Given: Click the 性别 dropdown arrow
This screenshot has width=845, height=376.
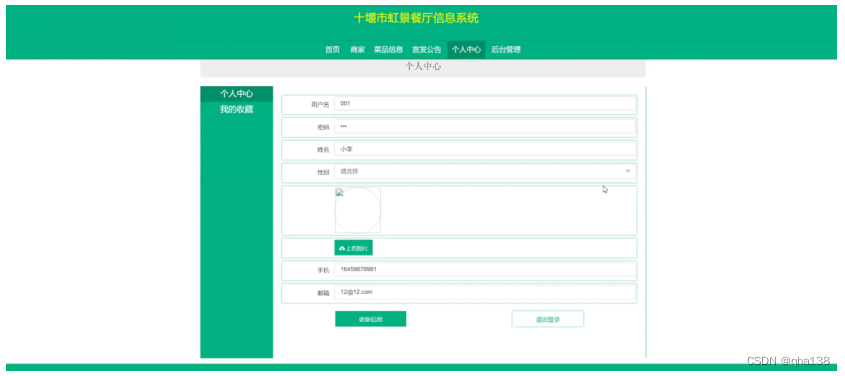Looking at the screenshot, I should pos(628,172).
